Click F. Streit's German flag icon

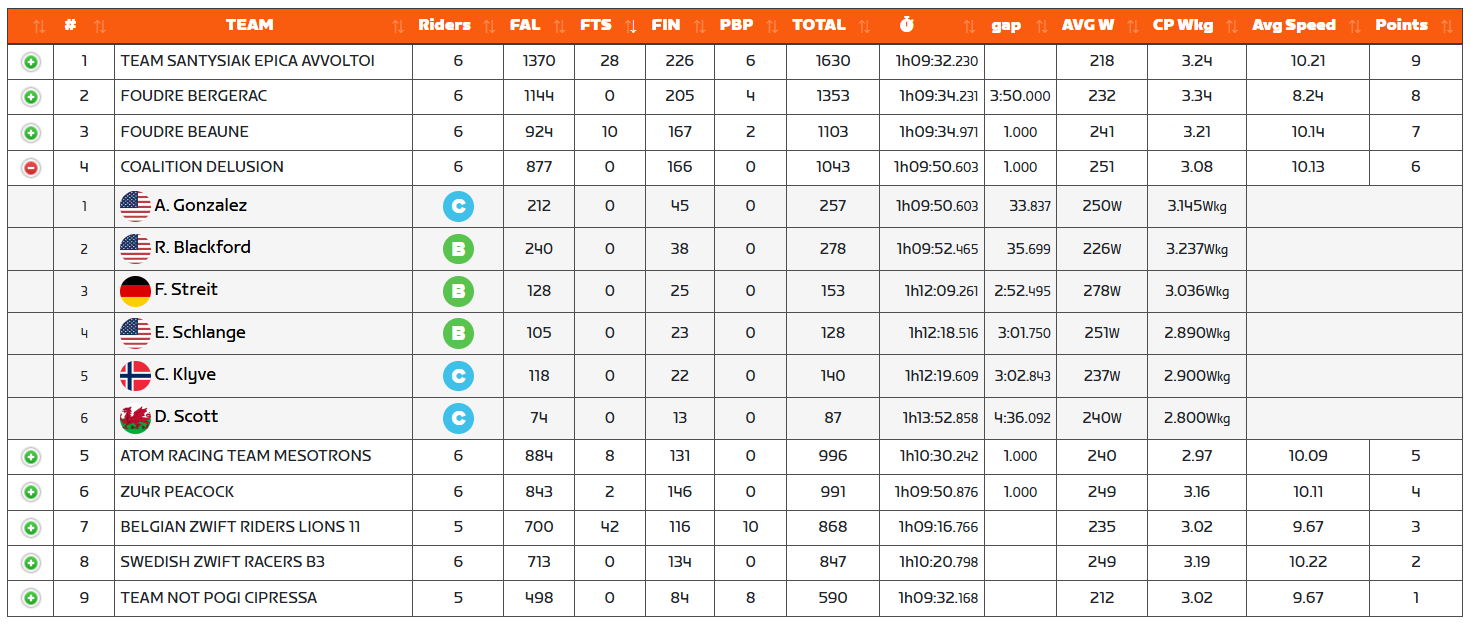tap(135, 291)
